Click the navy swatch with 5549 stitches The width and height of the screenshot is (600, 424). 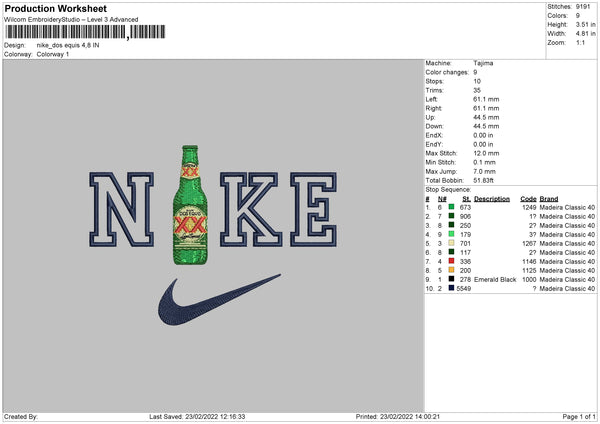452,288
